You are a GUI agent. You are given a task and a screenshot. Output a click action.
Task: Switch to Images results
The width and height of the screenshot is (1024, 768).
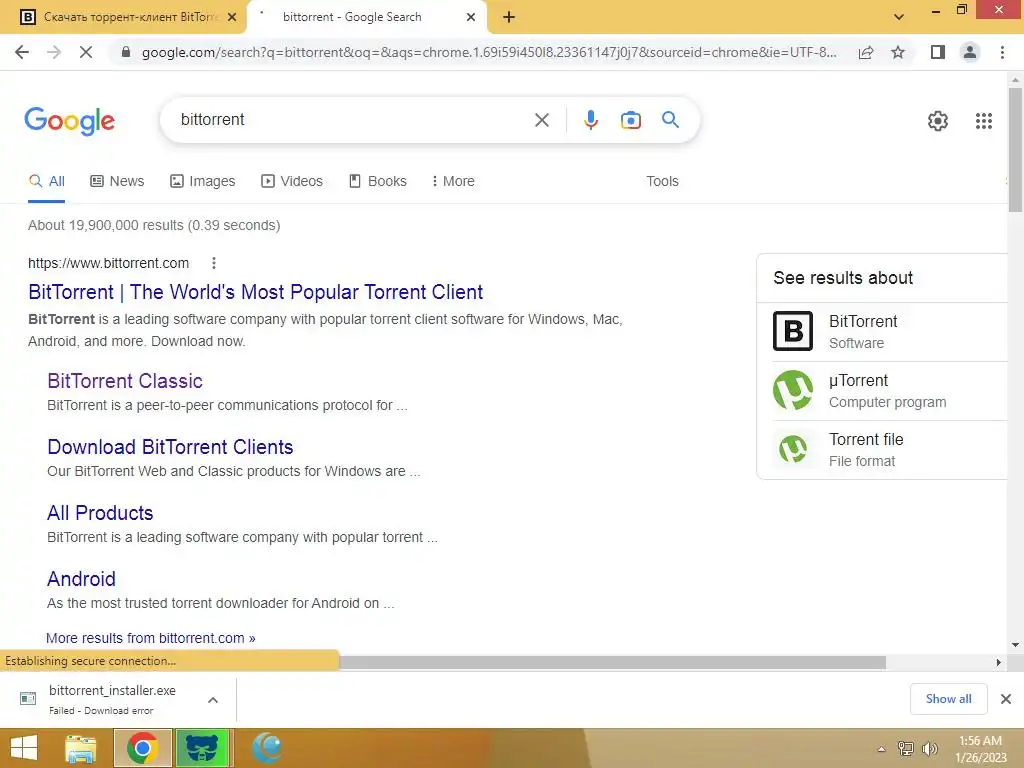202,182
